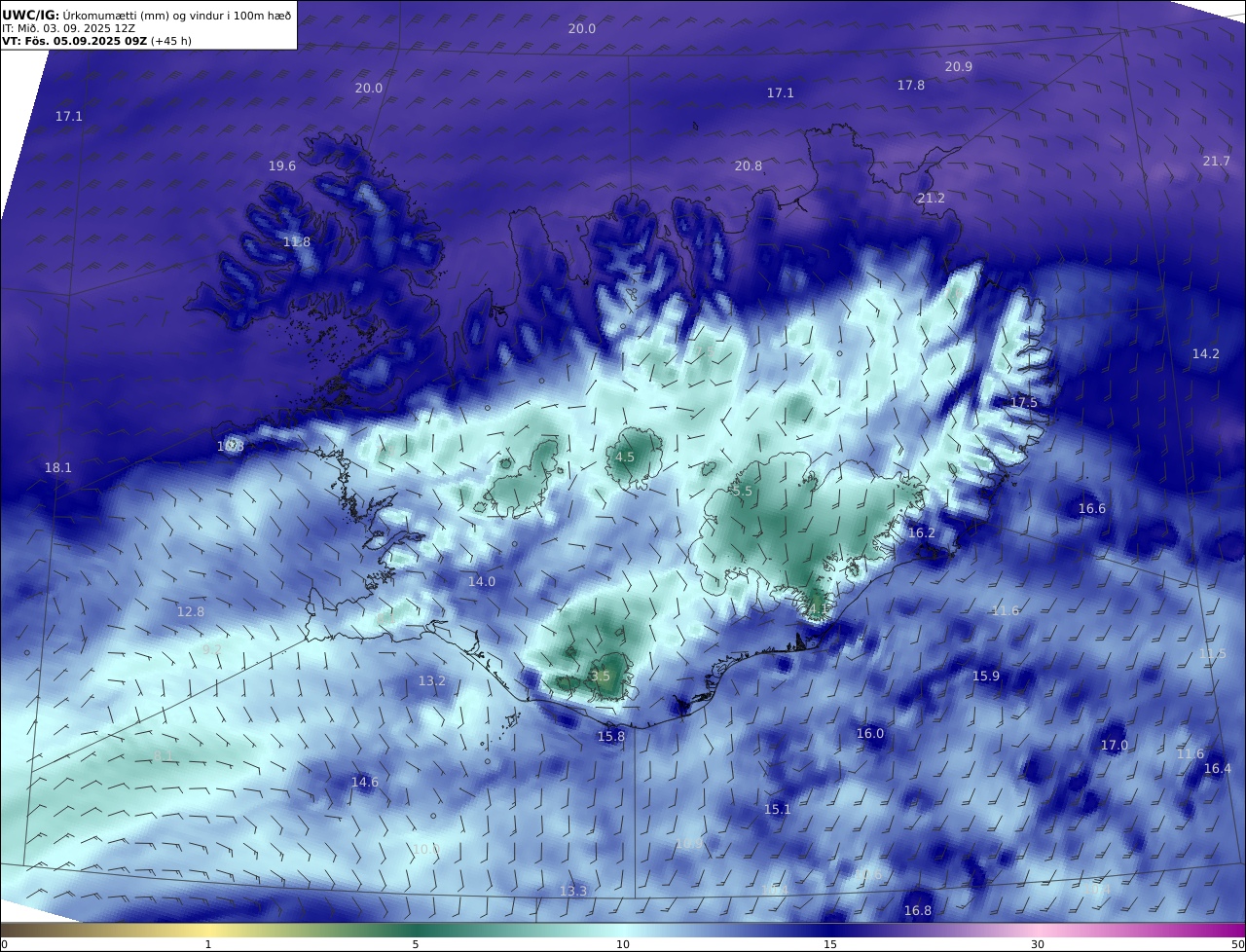
Task: Select the 14.0 value label
Action: click(x=481, y=582)
